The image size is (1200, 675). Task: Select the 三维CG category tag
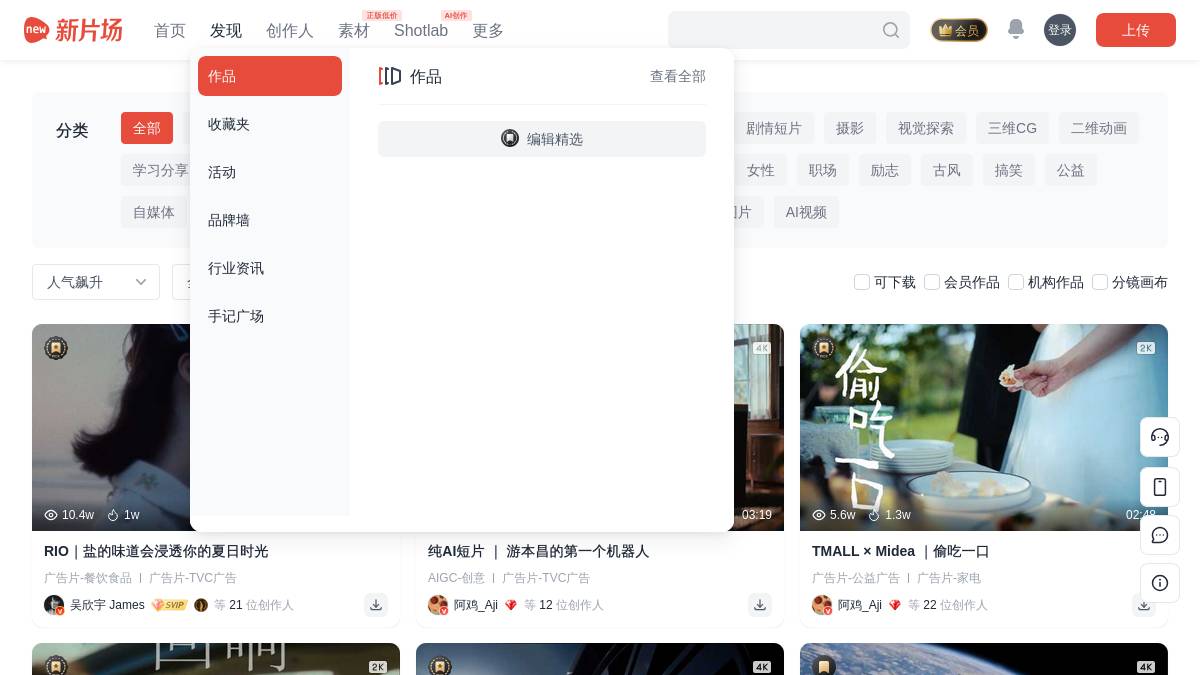(x=1012, y=128)
